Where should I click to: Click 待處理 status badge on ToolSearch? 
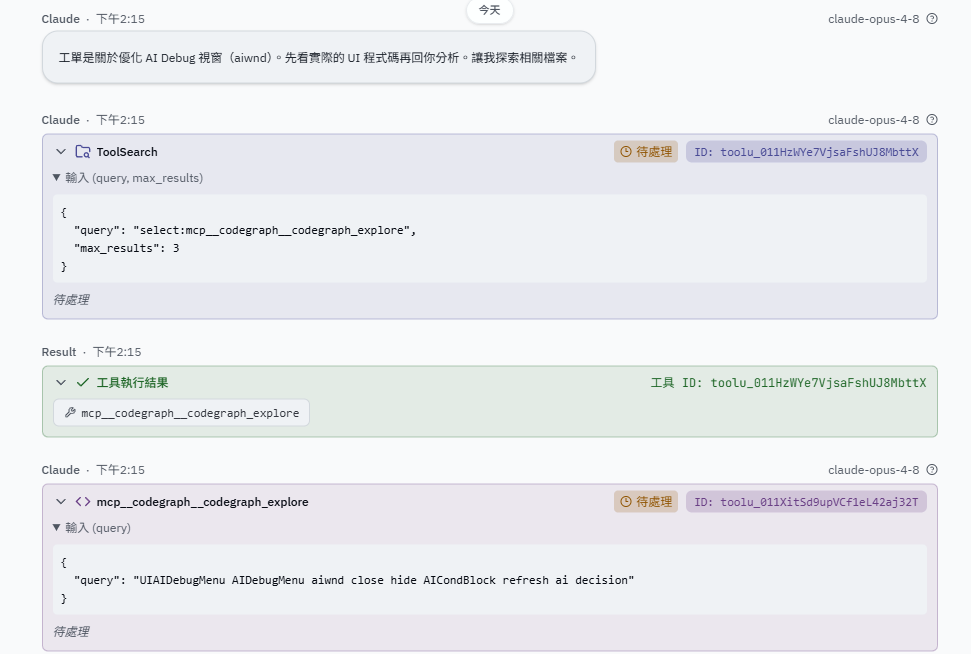(x=646, y=152)
